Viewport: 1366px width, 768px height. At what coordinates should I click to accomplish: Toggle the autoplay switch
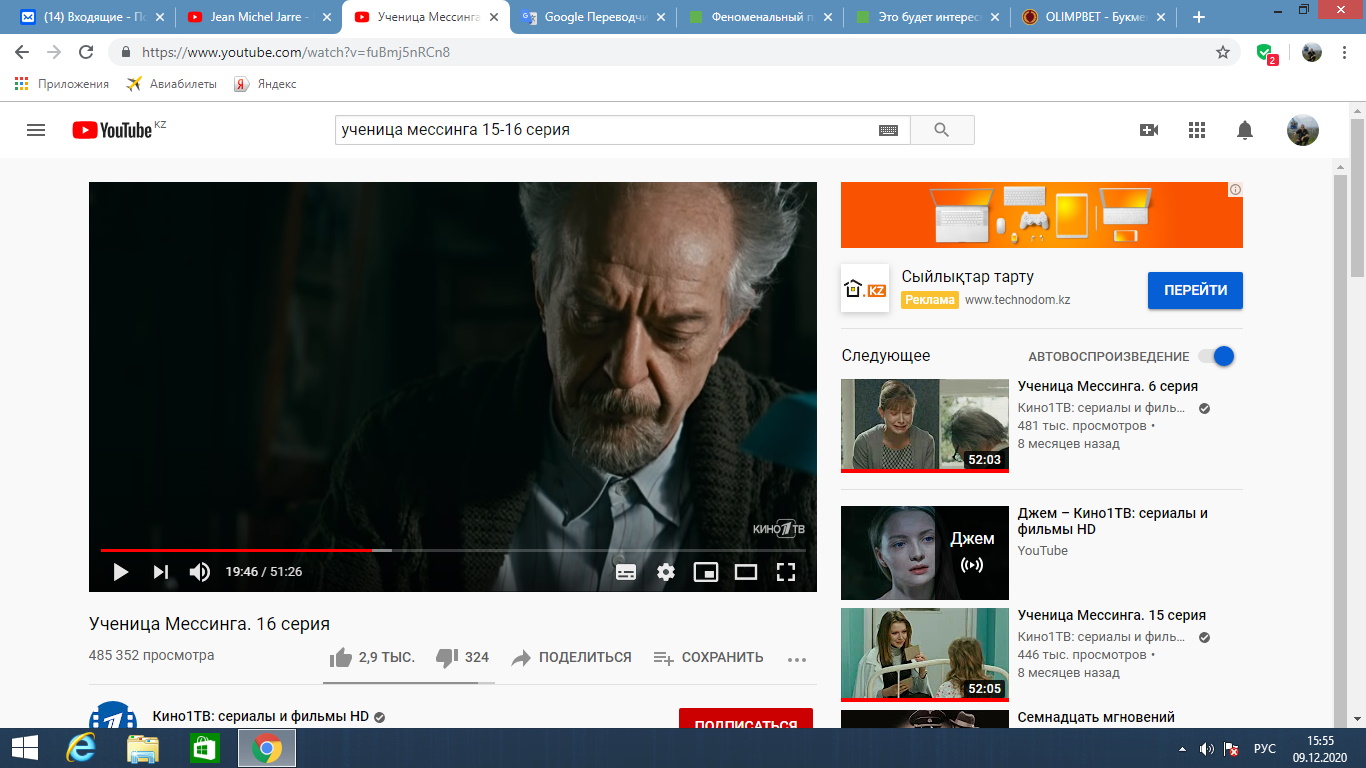[1216, 356]
